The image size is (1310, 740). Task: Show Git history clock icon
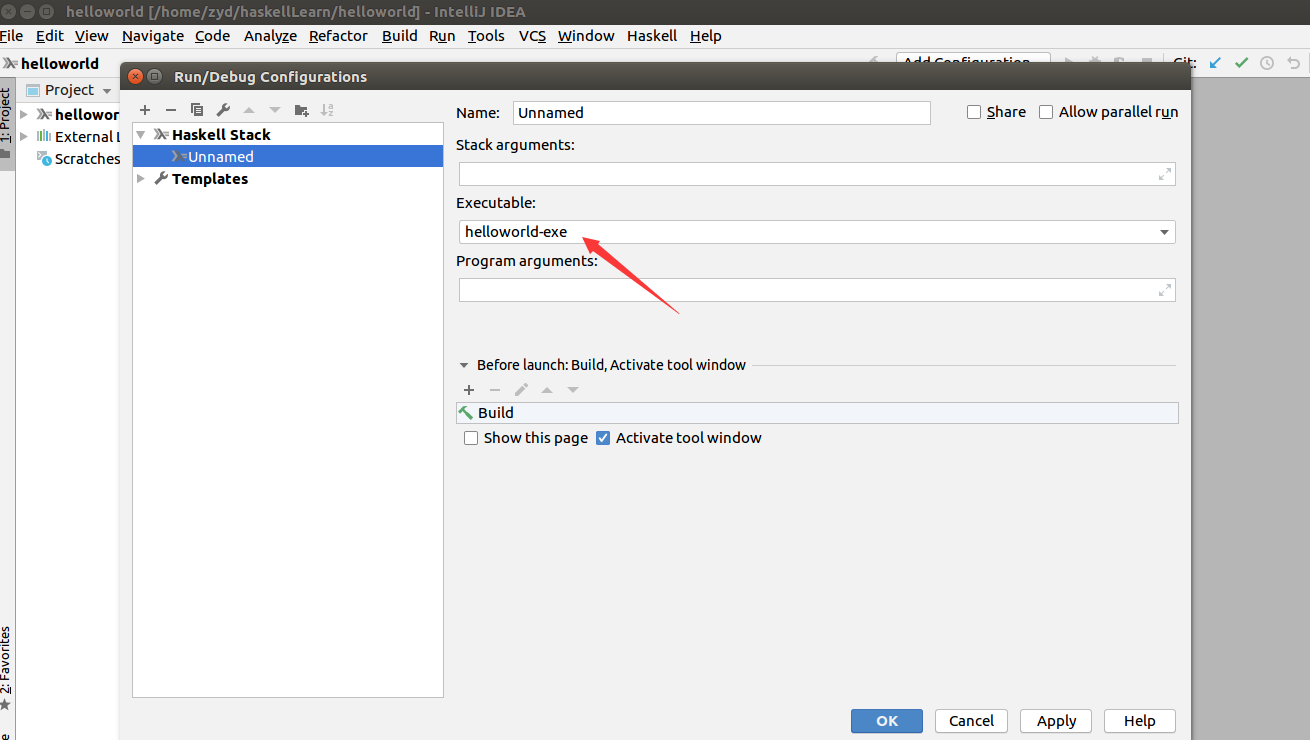(x=1267, y=62)
